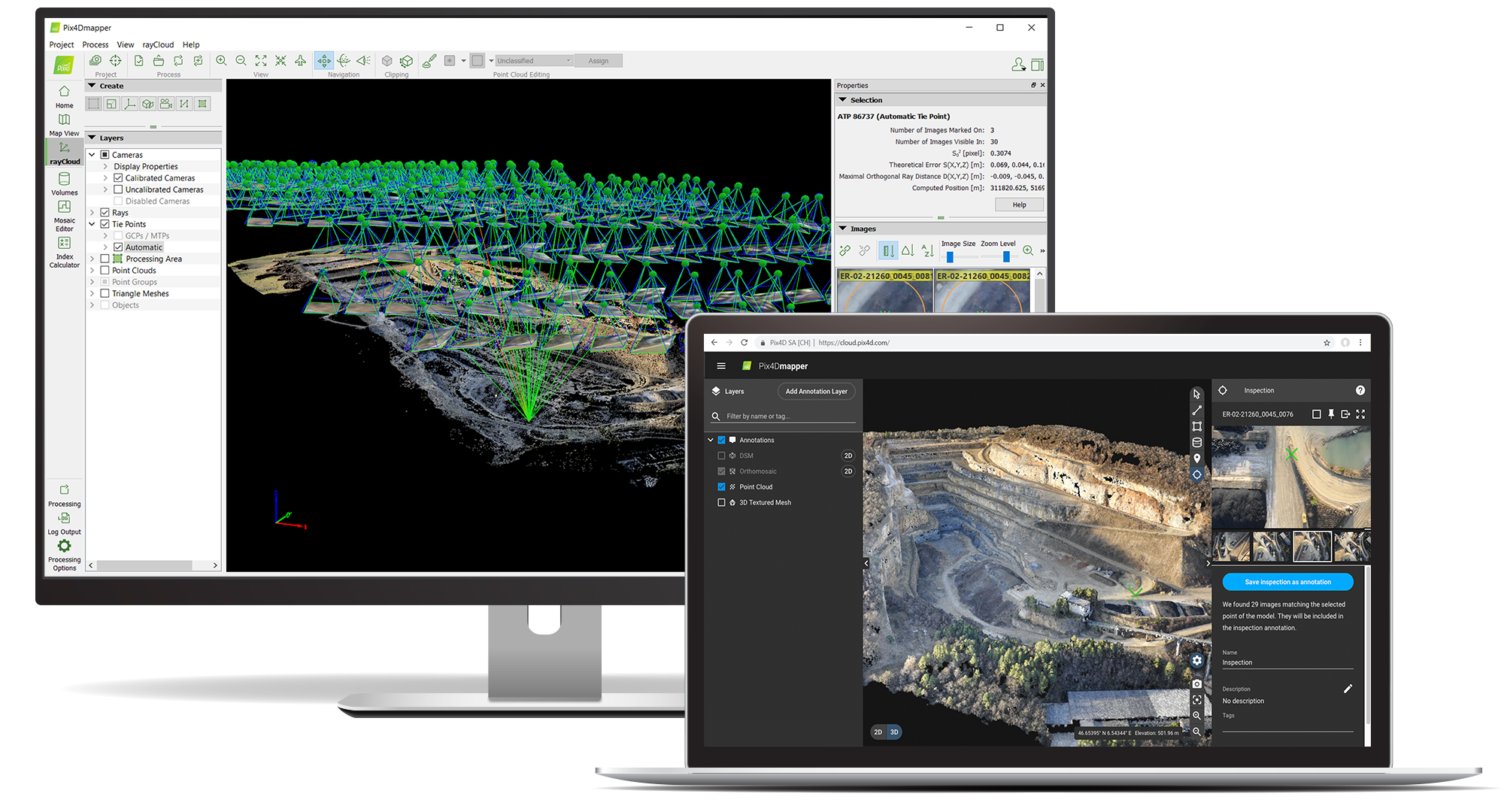Image resolution: width=1504 pixels, height=812 pixels.
Task: Toggle the Tie Points checkbox
Action: pyautogui.click(x=105, y=224)
